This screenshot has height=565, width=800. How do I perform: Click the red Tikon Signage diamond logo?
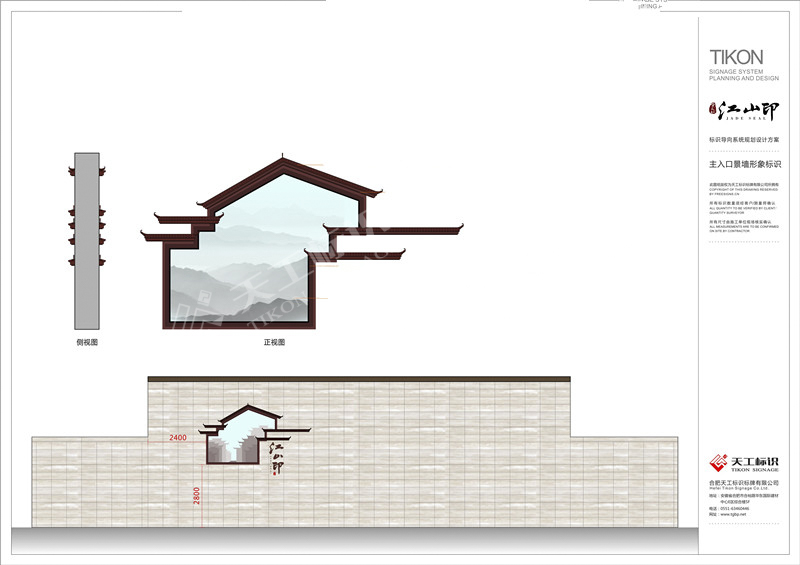[718, 463]
